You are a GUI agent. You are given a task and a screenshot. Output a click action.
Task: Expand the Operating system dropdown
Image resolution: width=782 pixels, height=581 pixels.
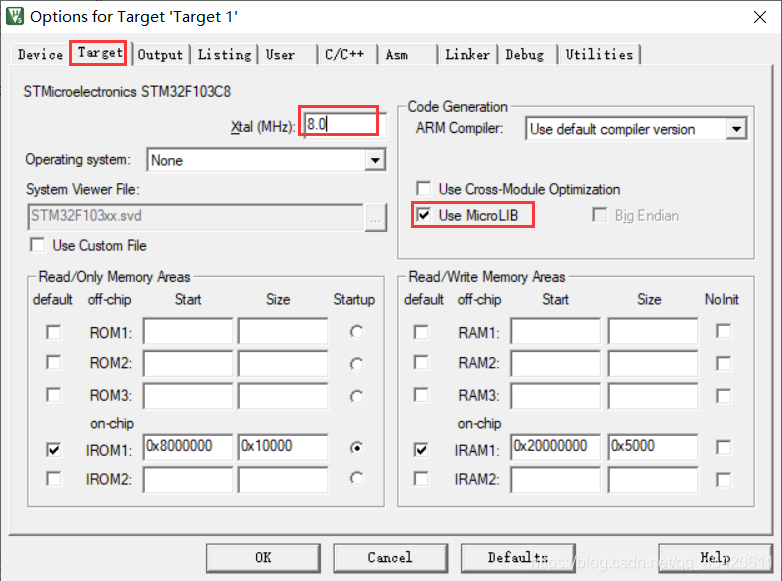[375, 161]
